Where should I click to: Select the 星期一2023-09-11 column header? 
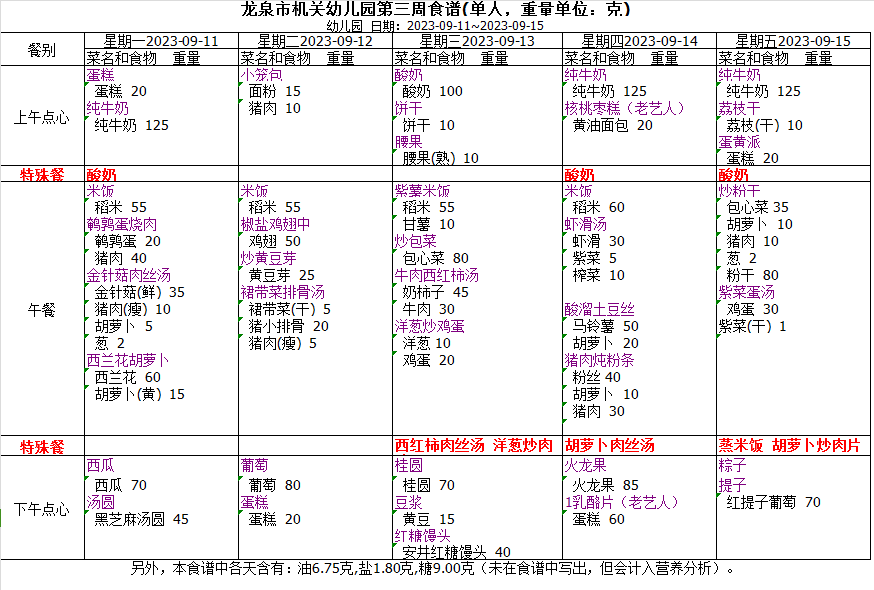(161, 41)
